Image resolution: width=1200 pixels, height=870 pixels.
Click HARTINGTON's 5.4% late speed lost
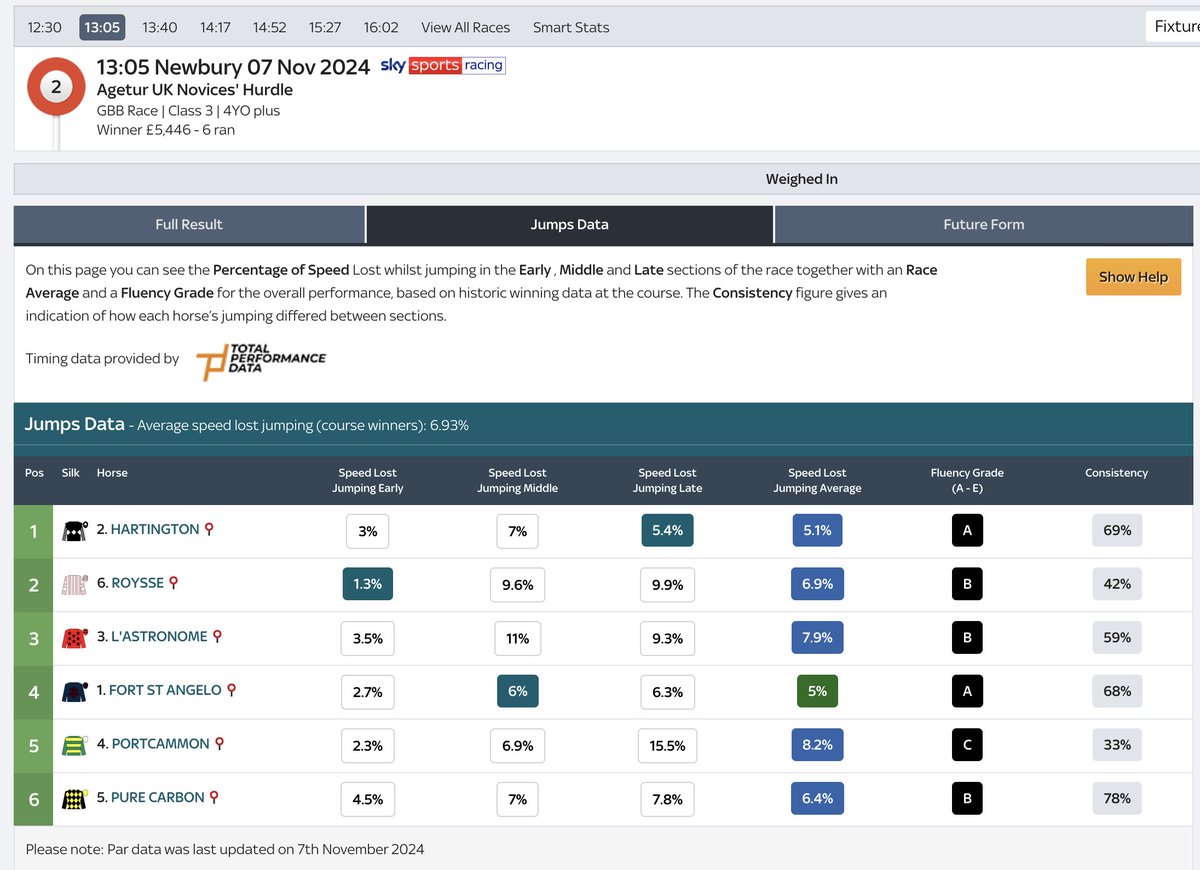[667, 531]
